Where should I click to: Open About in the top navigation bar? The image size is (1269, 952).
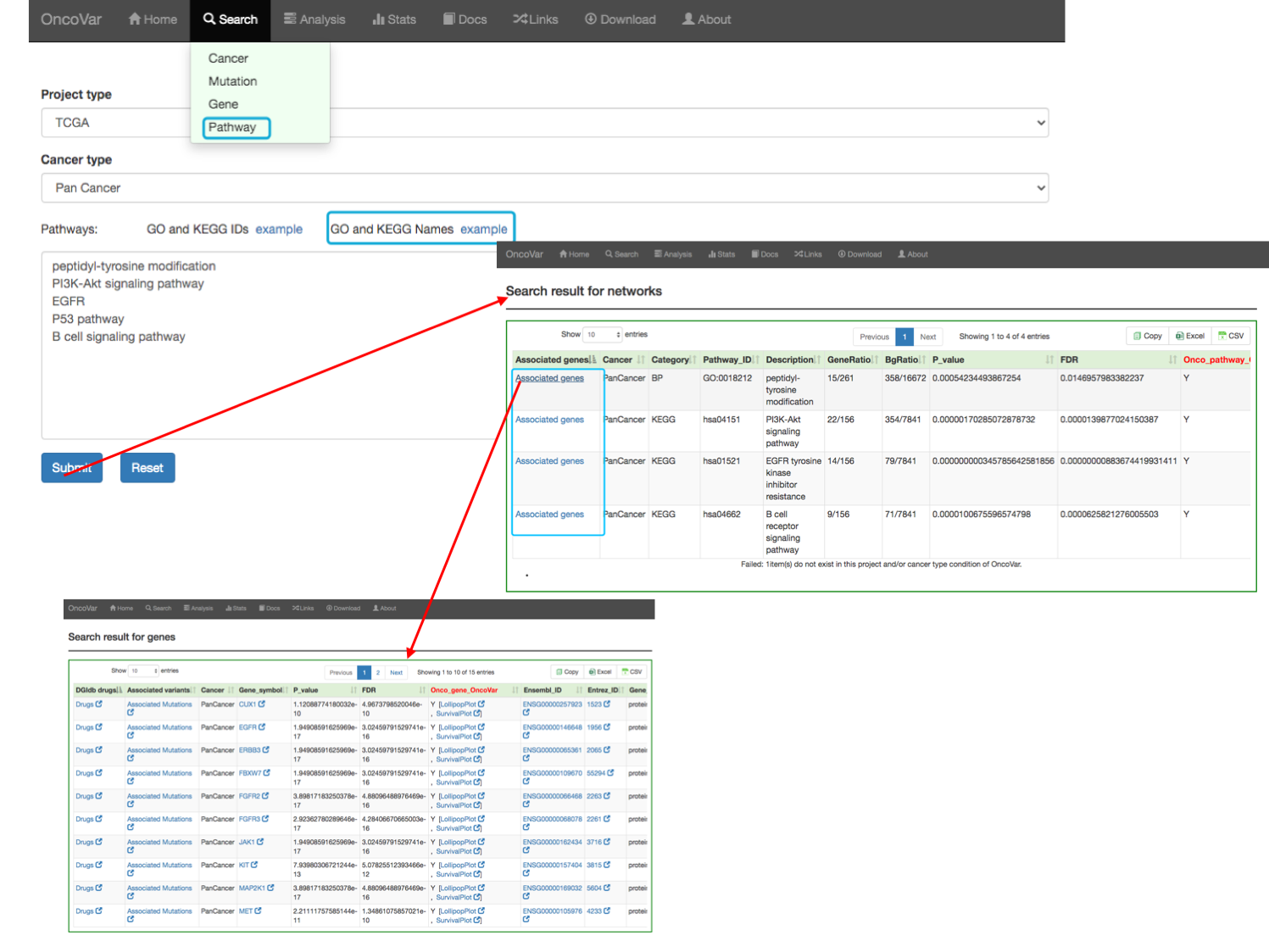(x=706, y=19)
